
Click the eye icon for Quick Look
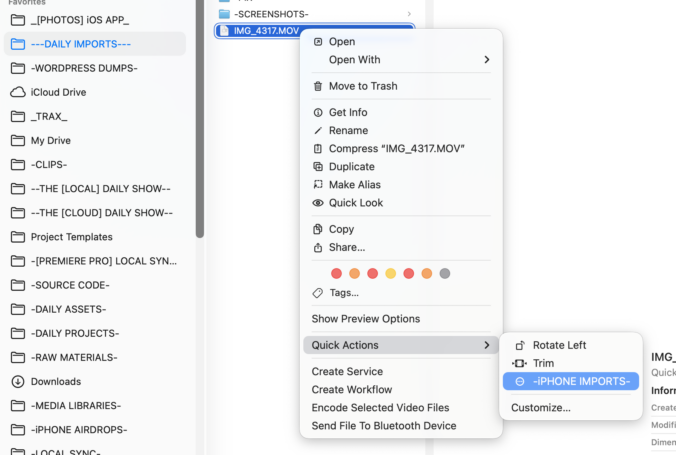tap(318, 203)
